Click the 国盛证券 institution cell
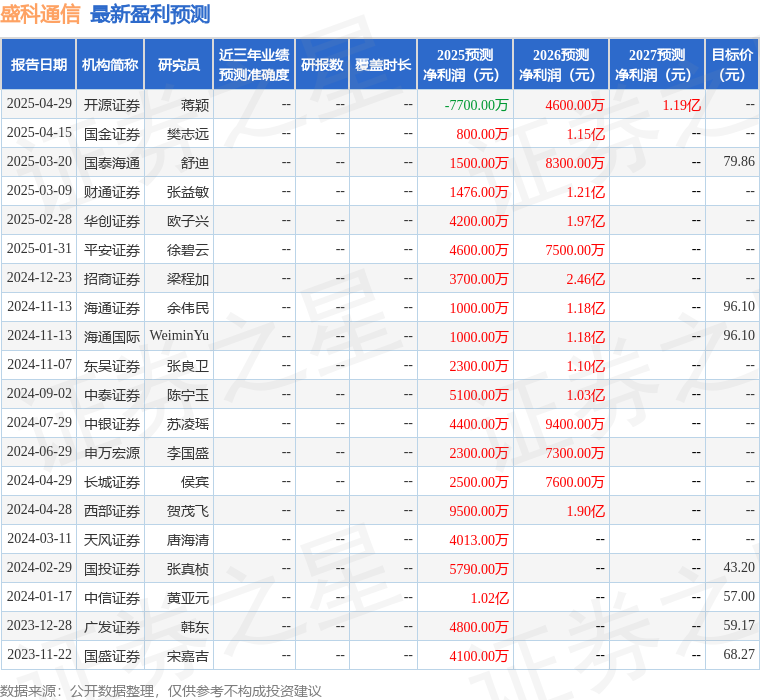Viewport: 760px width, 700px height. 112,656
